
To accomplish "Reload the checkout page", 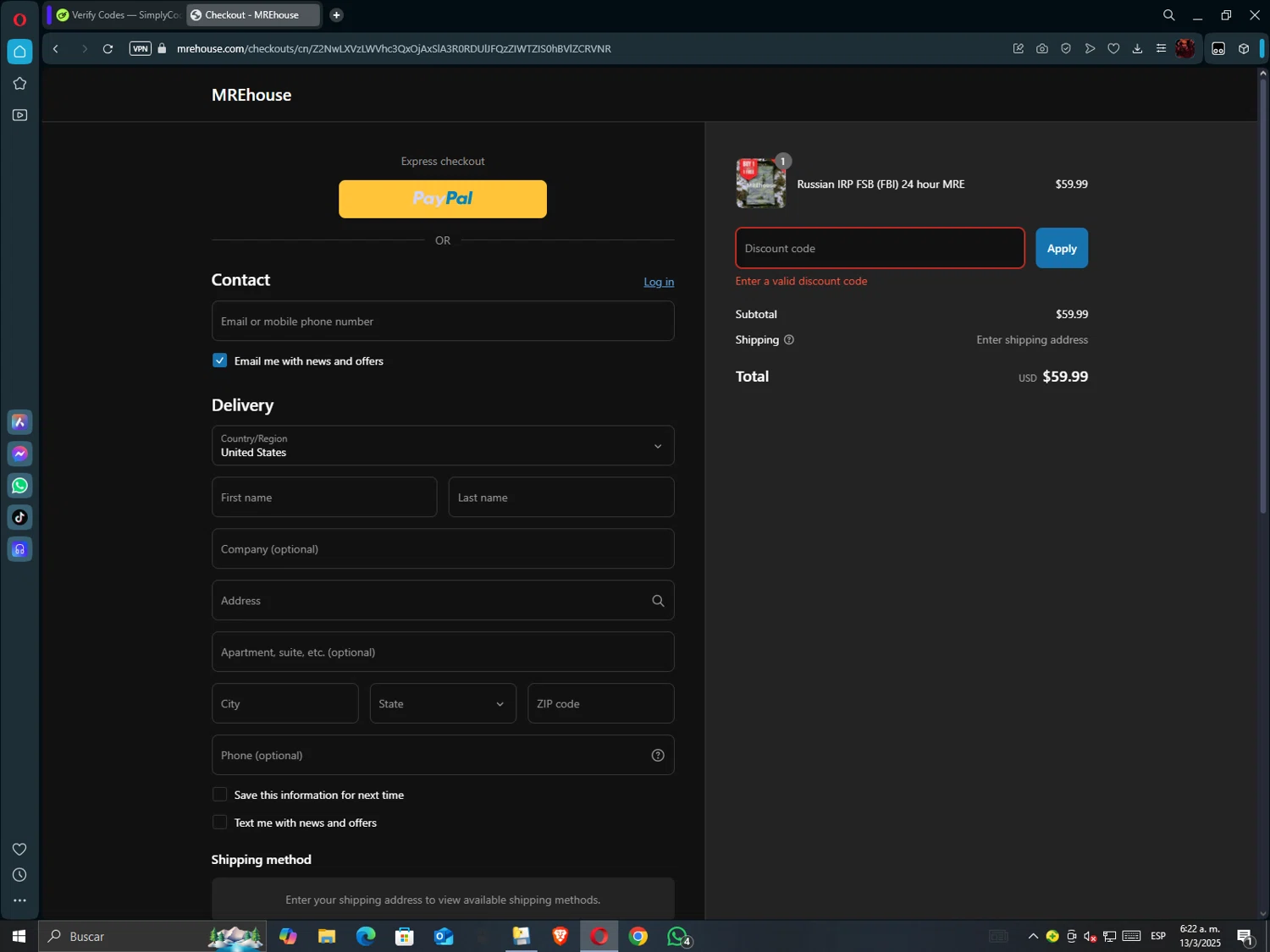I will [108, 49].
